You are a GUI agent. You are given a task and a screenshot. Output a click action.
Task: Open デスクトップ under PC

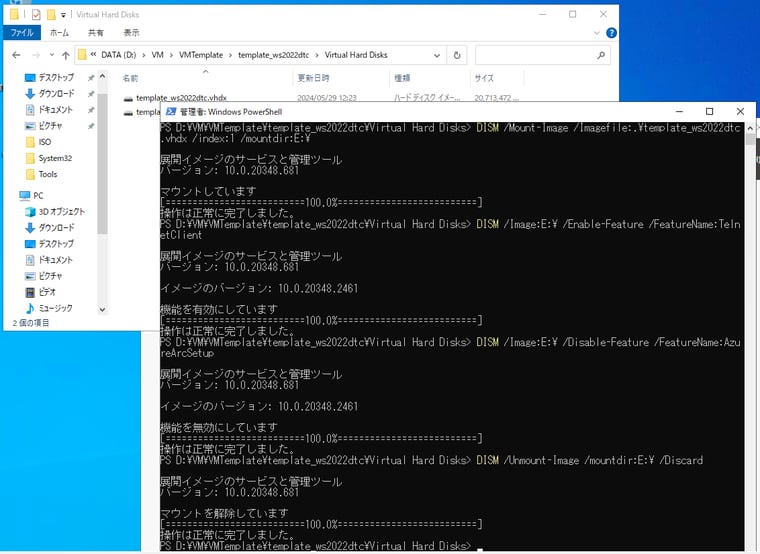[56, 244]
